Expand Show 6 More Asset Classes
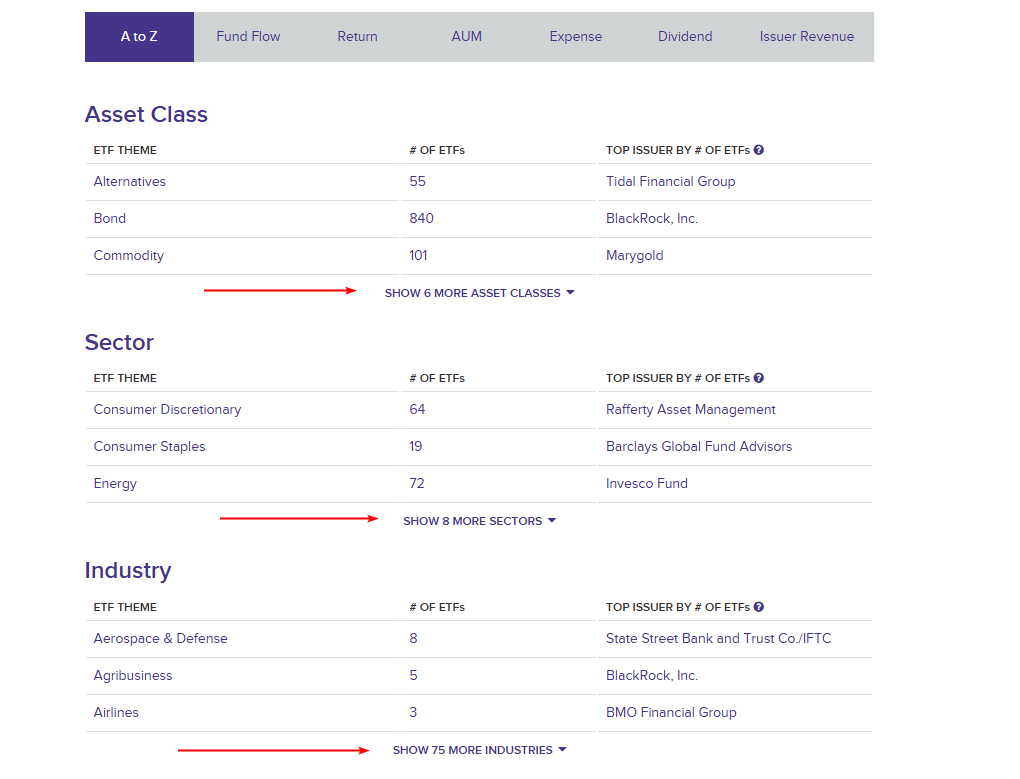Image resolution: width=1020 pixels, height=779 pixels. point(479,293)
